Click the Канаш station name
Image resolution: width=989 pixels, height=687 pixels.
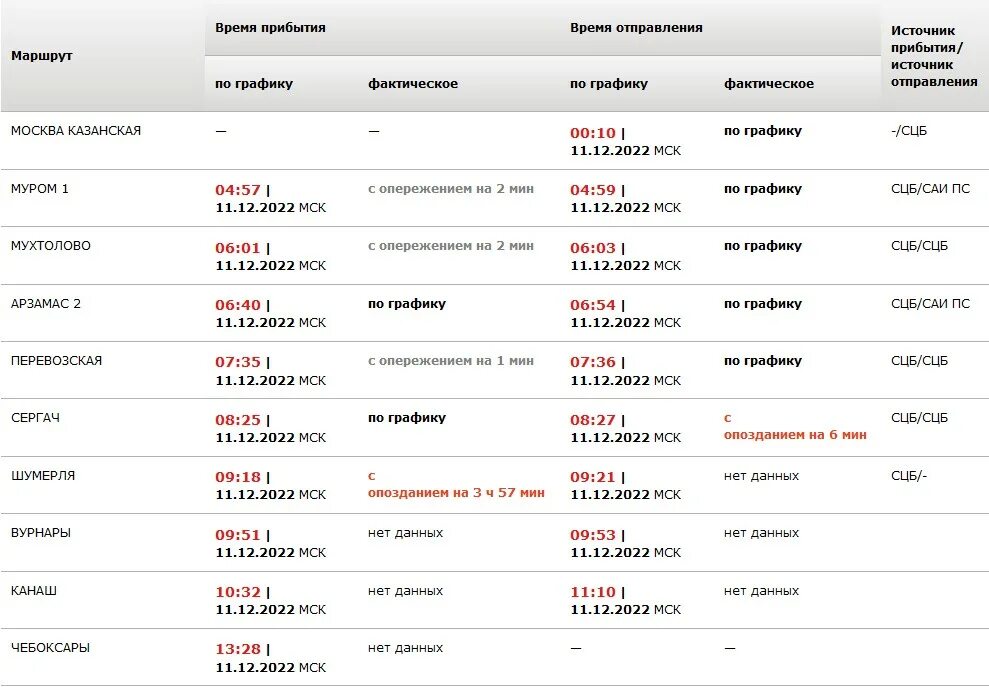tap(34, 591)
